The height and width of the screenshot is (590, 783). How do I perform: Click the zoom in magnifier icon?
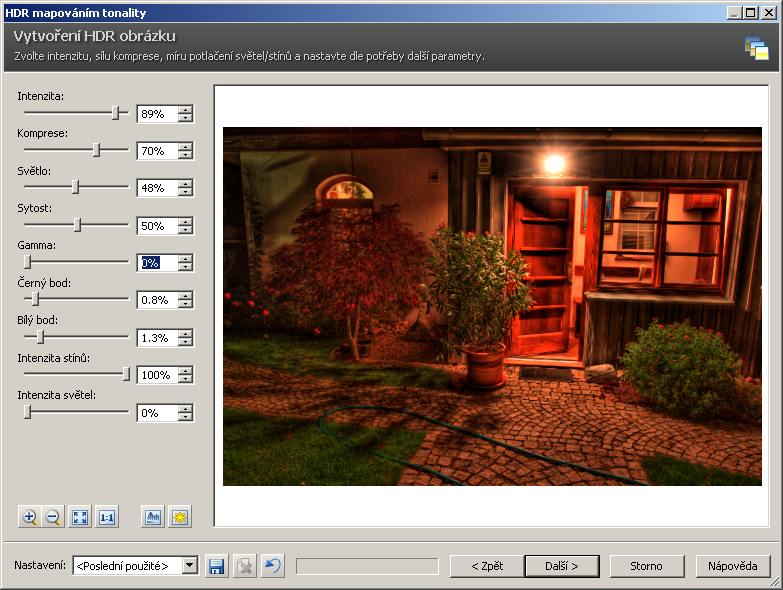pyautogui.click(x=30, y=517)
